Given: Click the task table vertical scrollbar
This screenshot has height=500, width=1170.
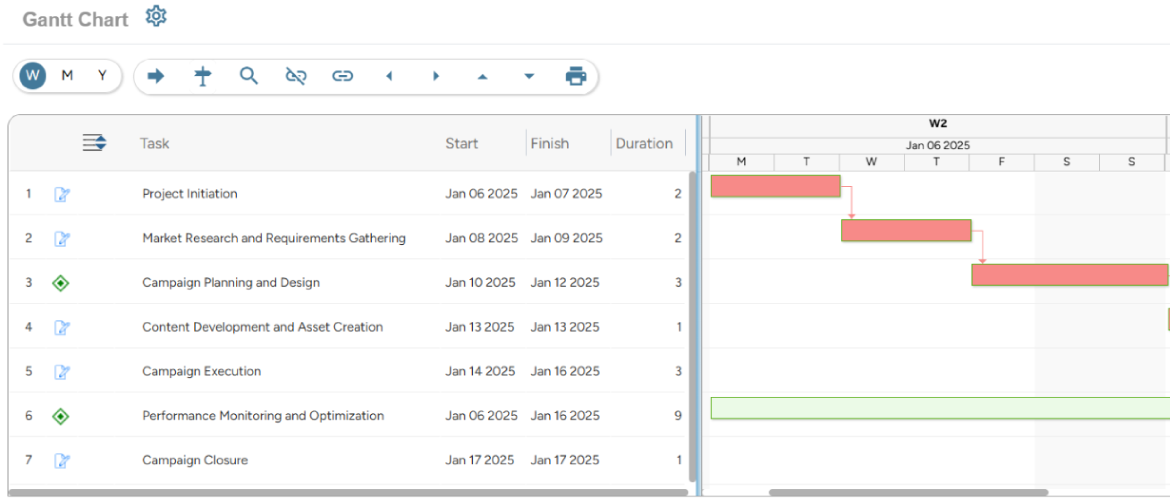Looking at the screenshot, I should click(692, 326).
